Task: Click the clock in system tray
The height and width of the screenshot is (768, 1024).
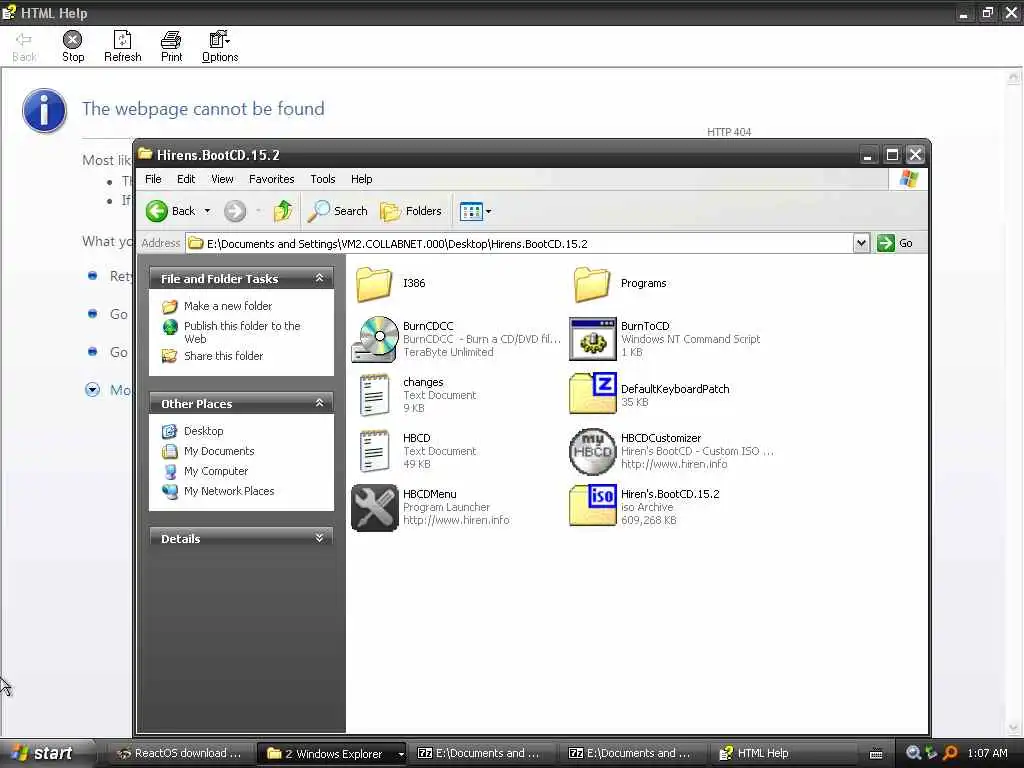Action: [x=987, y=753]
